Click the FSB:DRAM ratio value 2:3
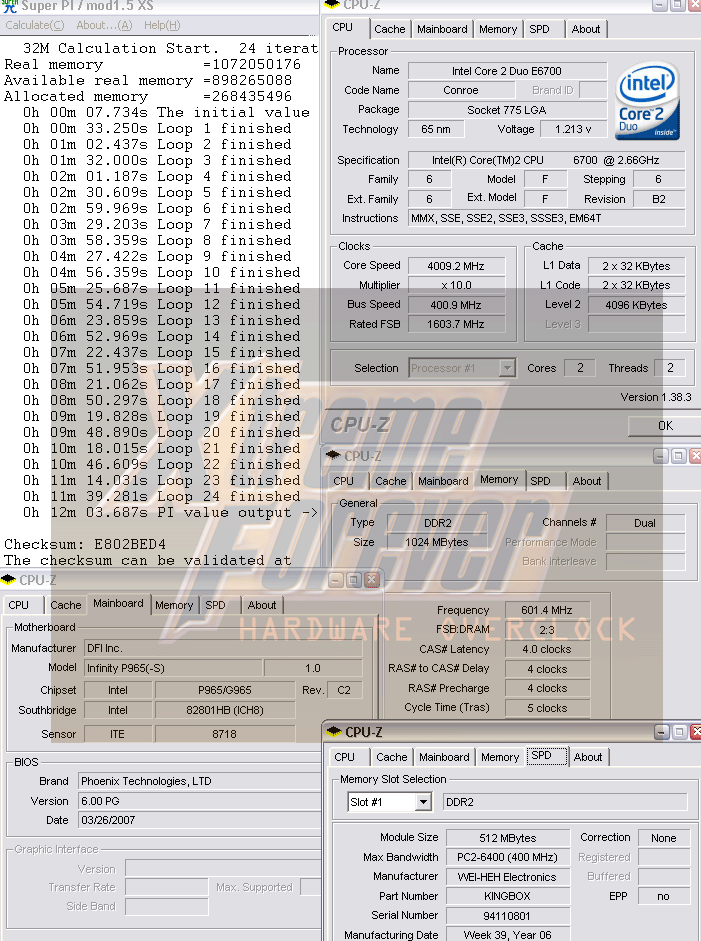Image resolution: width=701 pixels, height=941 pixels. [547, 630]
